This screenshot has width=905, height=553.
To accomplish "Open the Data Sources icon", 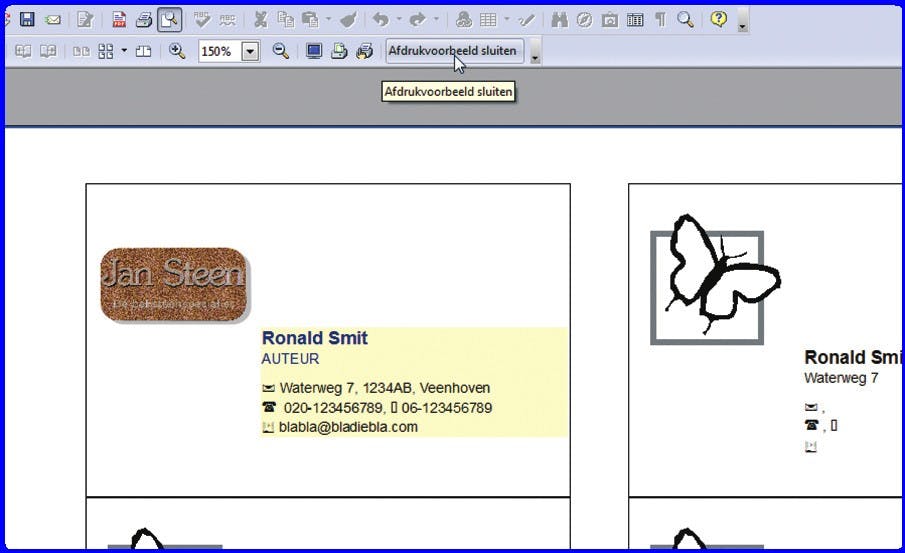I will pos(635,20).
